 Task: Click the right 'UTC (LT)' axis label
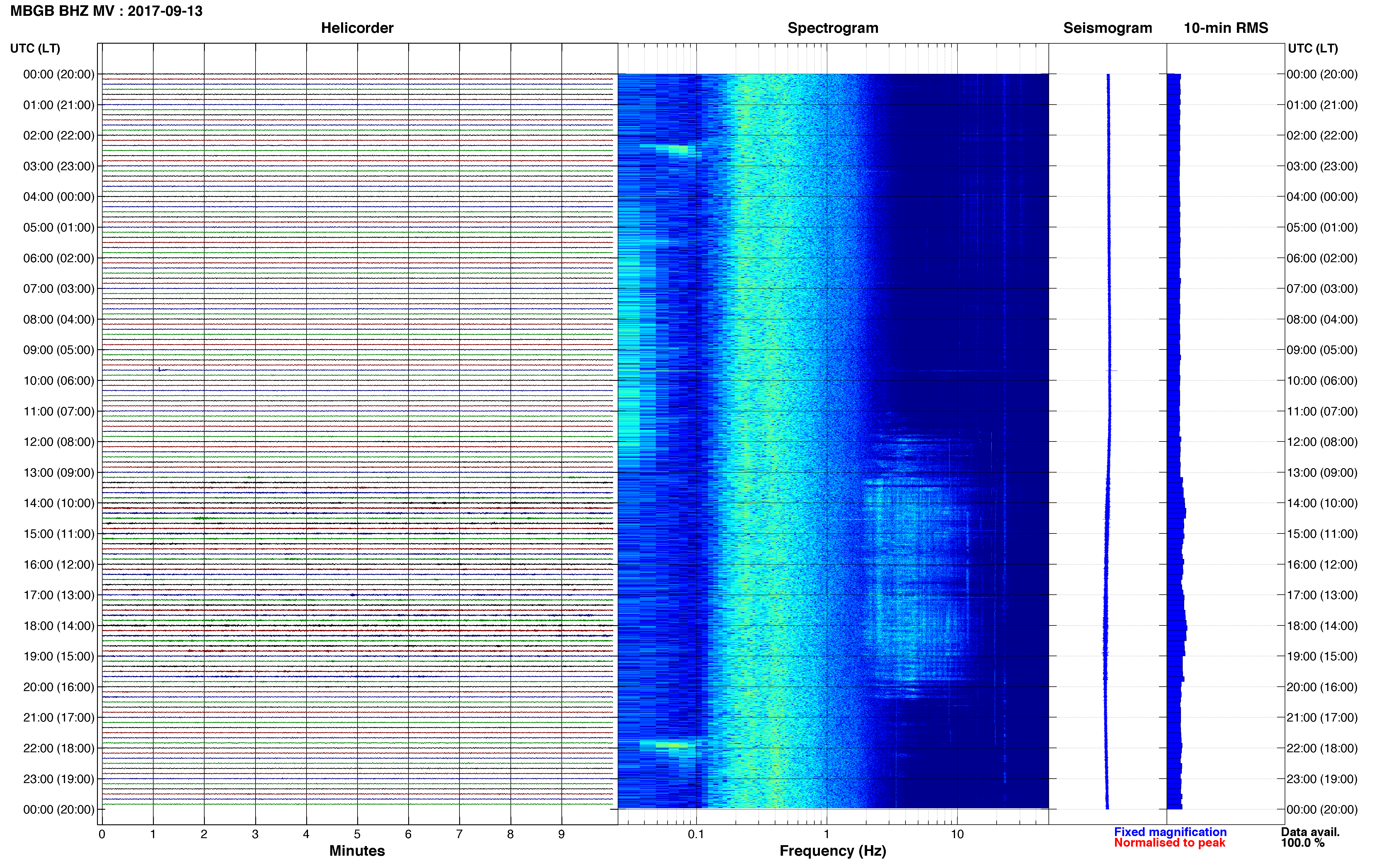pos(1313,48)
